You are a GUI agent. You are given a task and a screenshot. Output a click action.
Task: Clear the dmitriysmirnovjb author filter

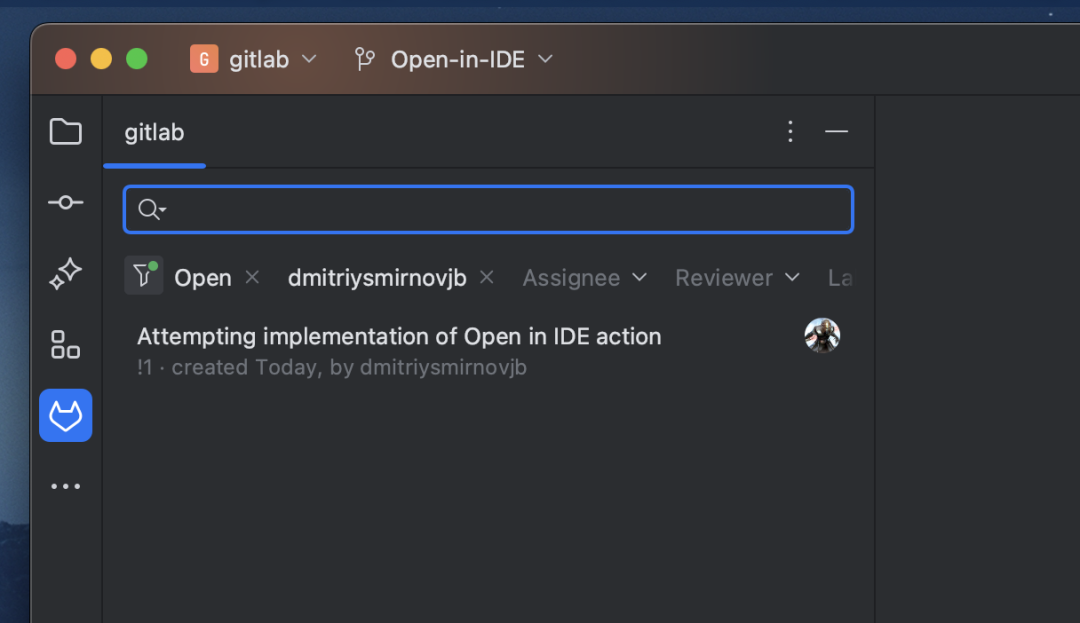[486, 277]
